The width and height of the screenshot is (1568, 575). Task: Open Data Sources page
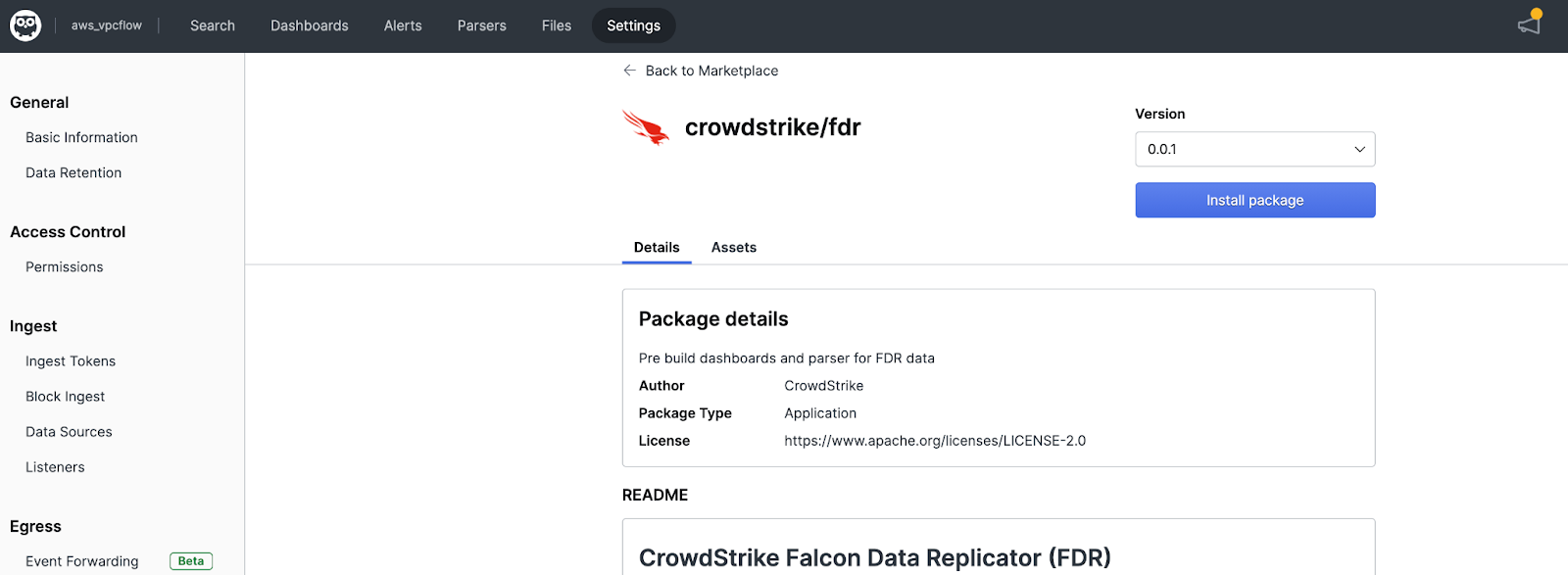[69, 432]
